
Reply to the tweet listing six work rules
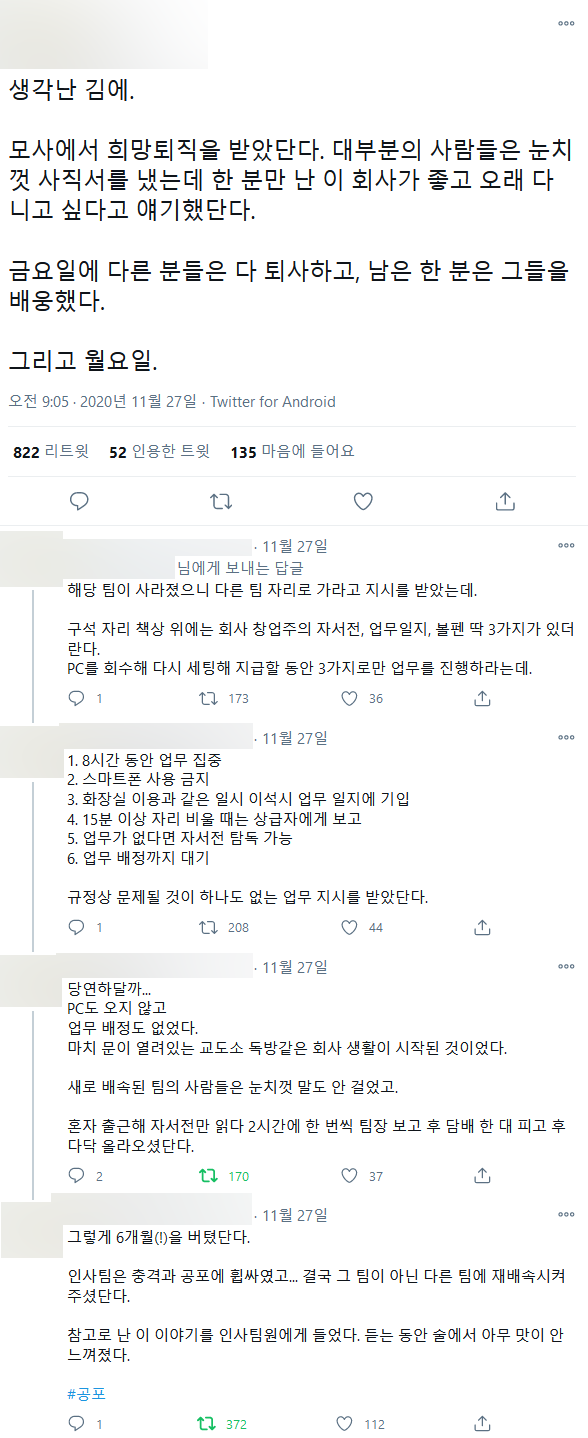click(x=76, y=927)
